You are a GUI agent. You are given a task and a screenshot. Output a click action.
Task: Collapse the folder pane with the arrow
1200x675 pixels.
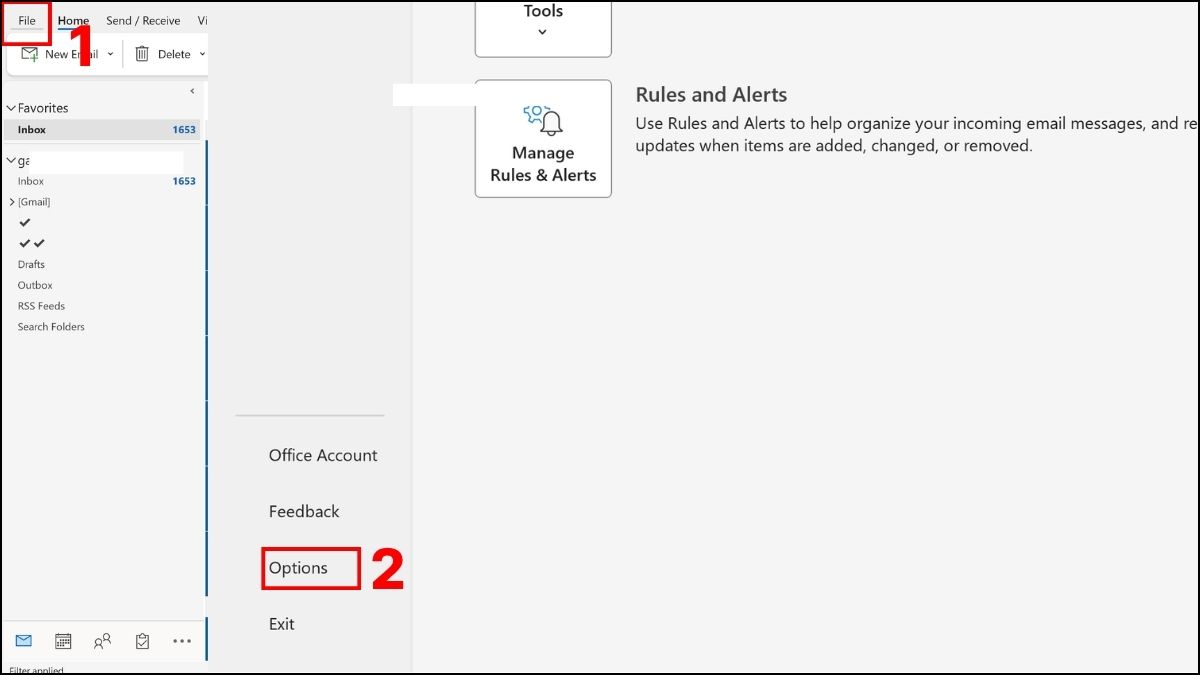[192, 91]
